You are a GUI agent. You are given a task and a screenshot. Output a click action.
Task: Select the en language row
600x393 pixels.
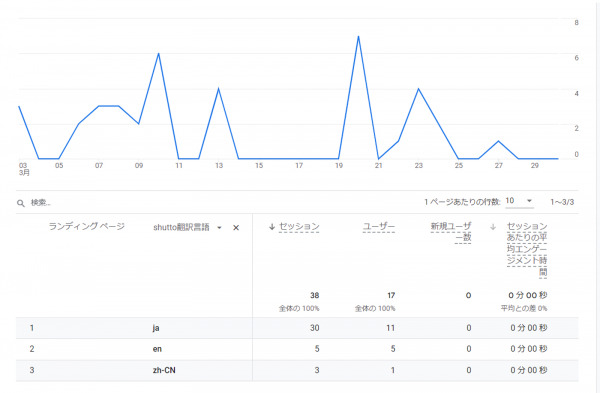[297, 349]
